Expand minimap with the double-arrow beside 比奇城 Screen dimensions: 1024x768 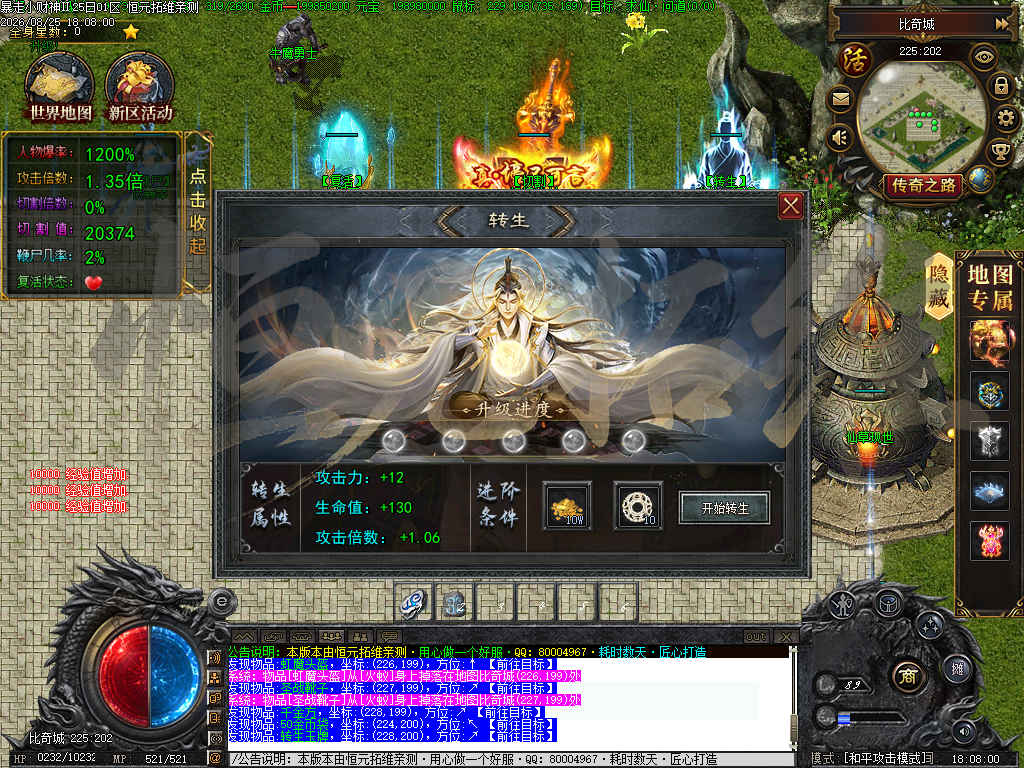(x=1002, y=24)
